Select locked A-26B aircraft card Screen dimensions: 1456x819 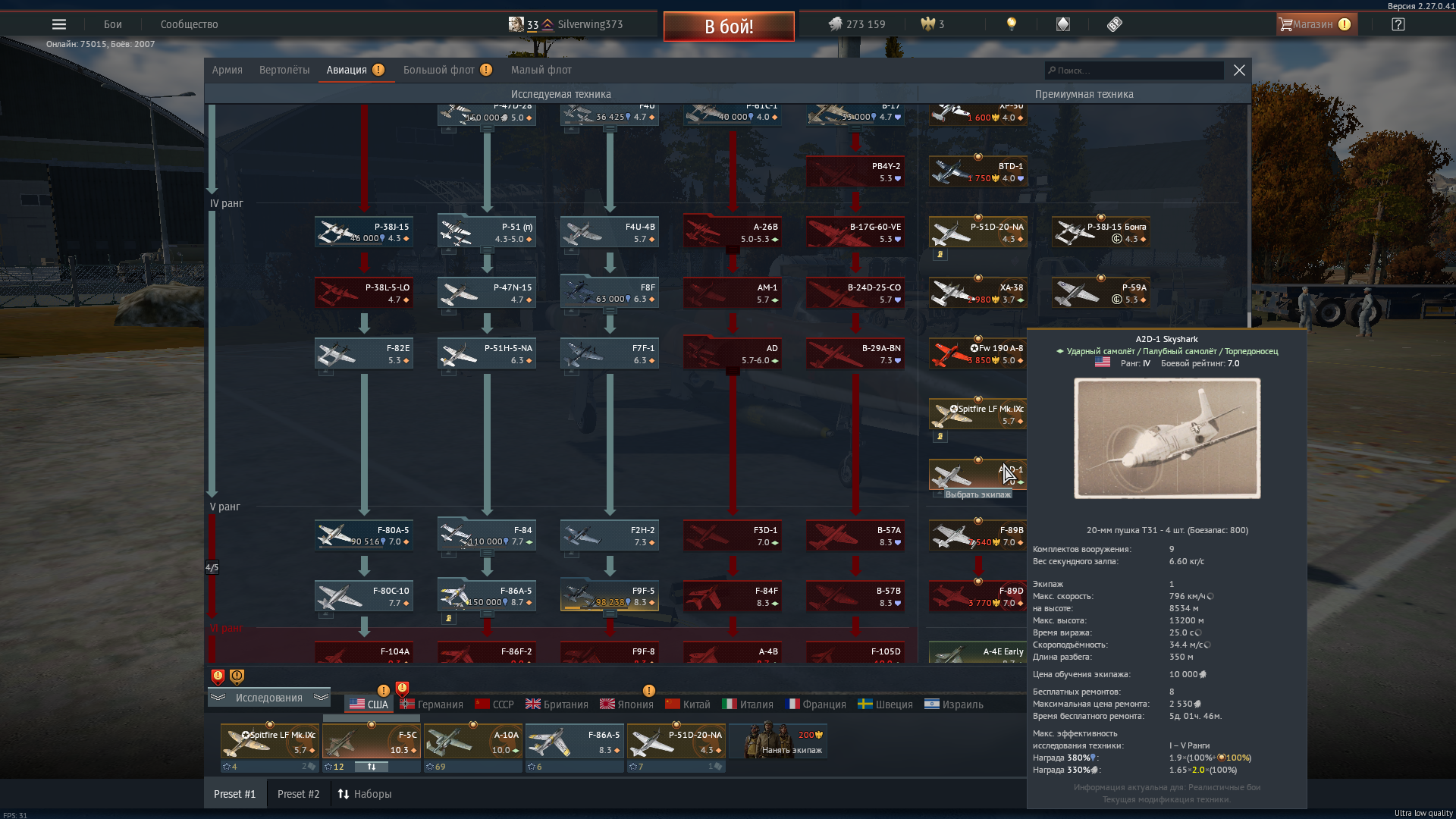point(733,232)
